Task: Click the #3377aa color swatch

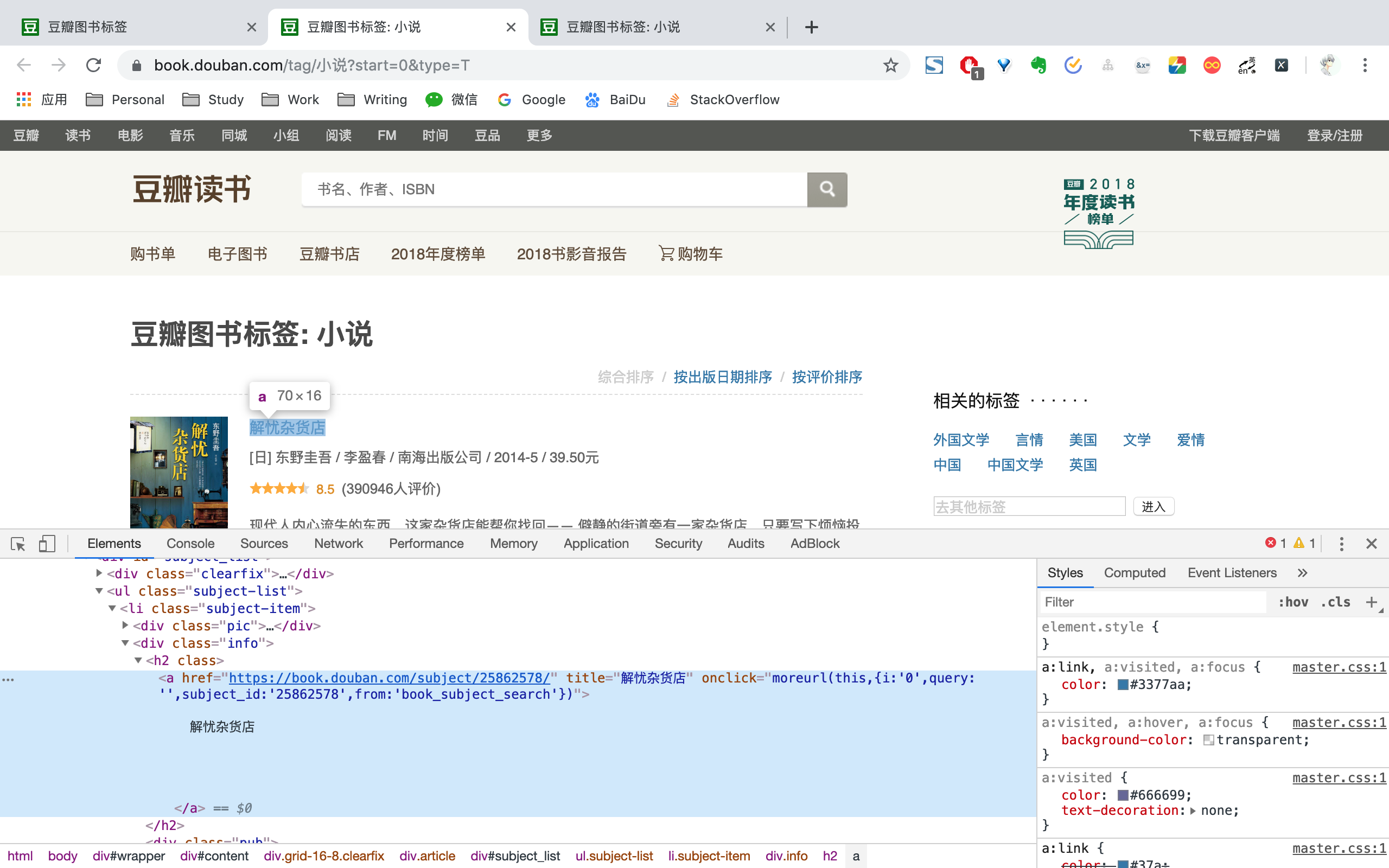Action: [x=1123, y=684]
